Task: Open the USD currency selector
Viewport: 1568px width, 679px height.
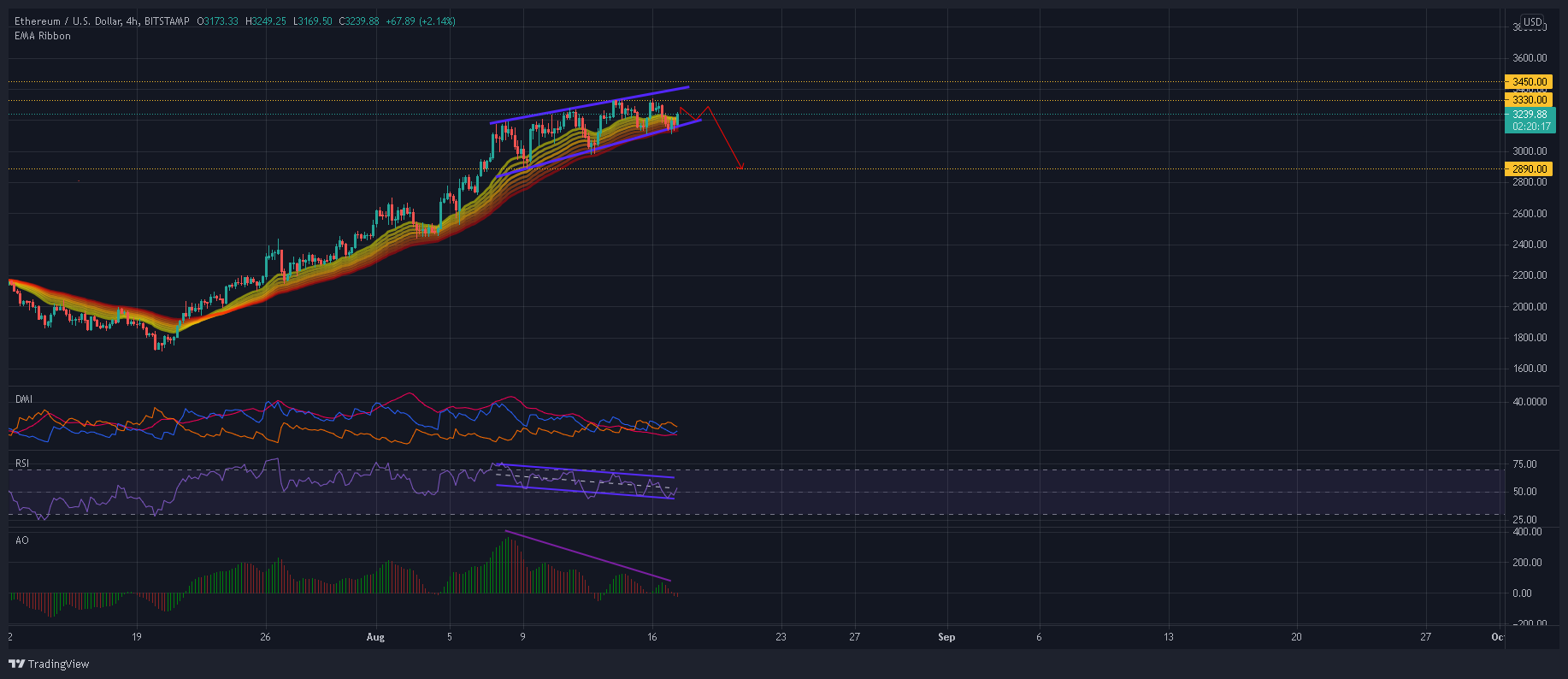Action: (x=1532, y=22)
